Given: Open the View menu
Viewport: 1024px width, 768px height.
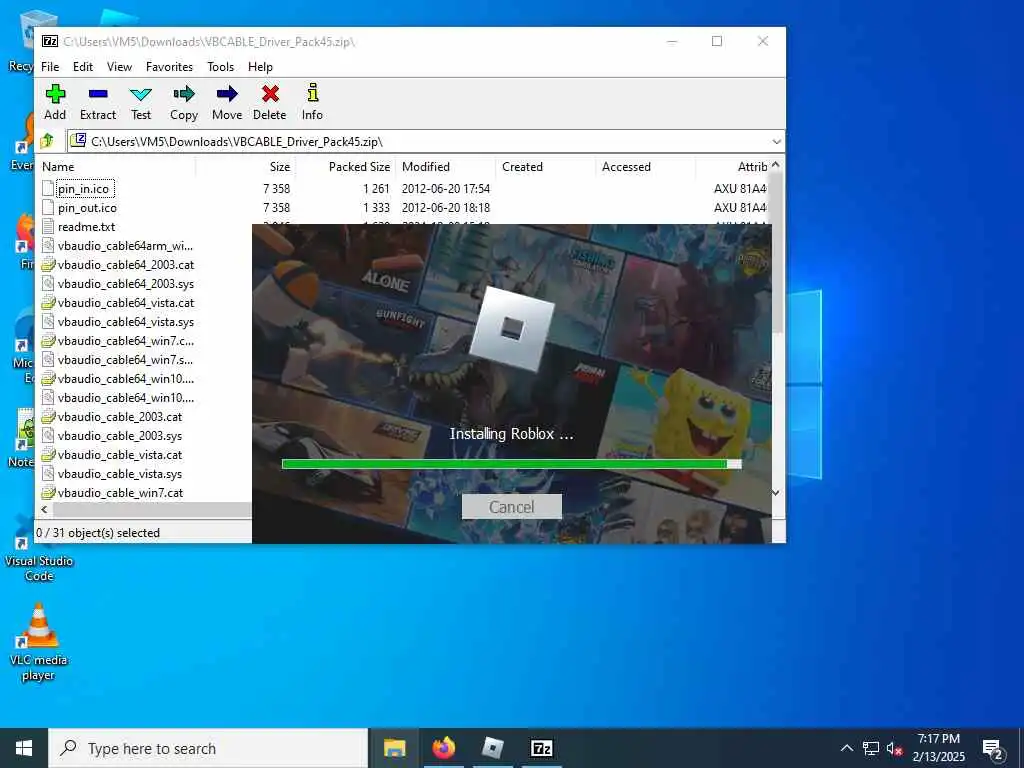Looking at the screenshot, I should pos(119,67).
